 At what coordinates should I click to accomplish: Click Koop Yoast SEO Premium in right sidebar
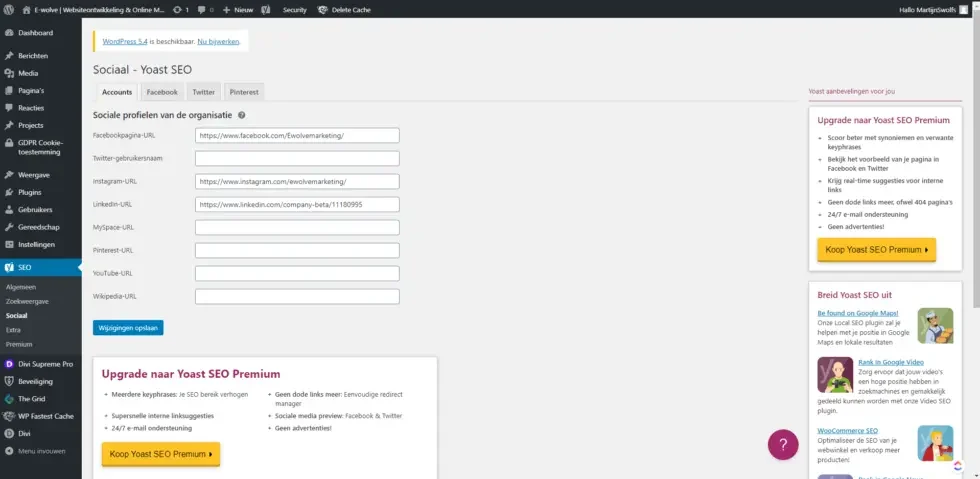876,250
